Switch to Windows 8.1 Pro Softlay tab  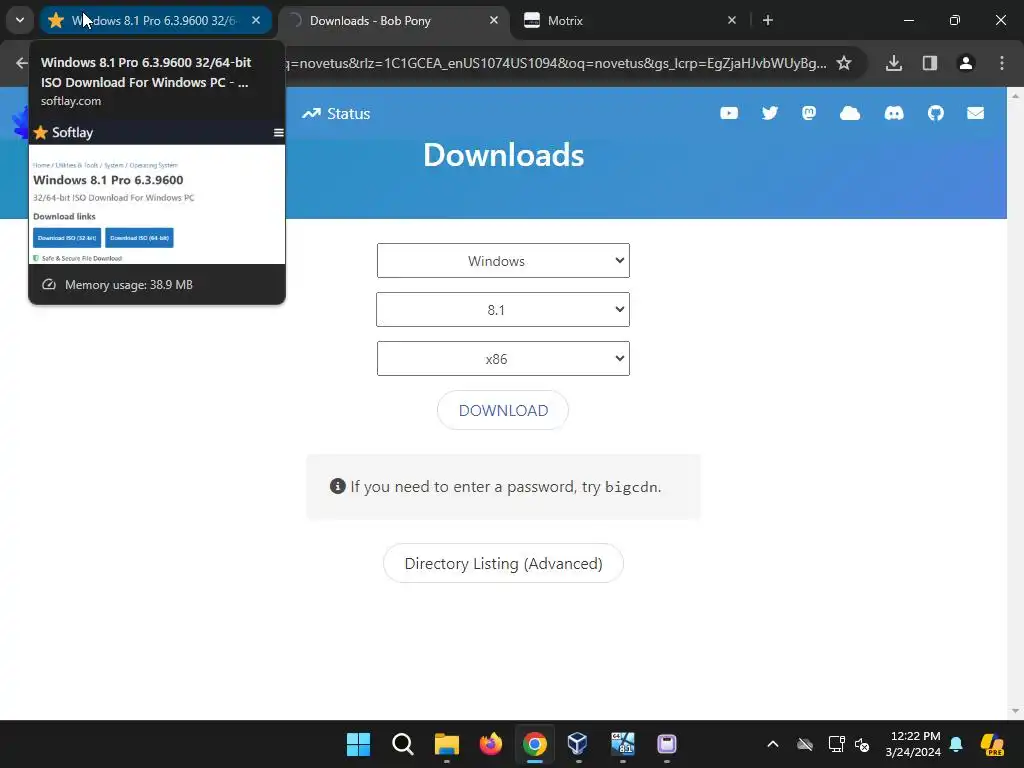pos(155,20)
